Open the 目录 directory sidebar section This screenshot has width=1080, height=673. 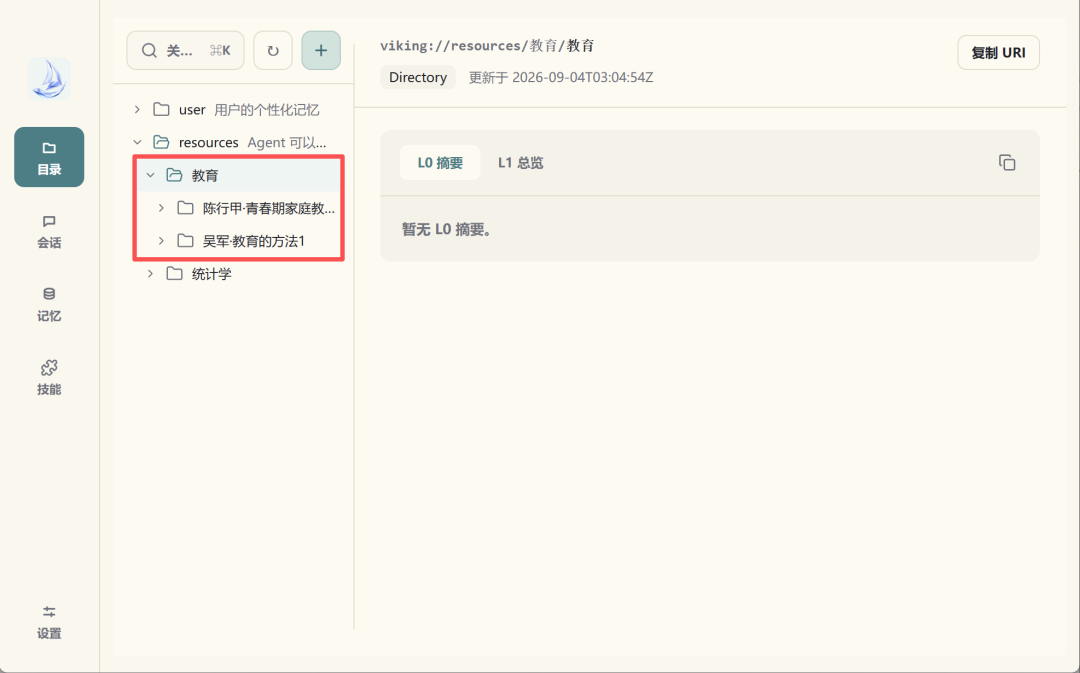(x=49, y=157)
